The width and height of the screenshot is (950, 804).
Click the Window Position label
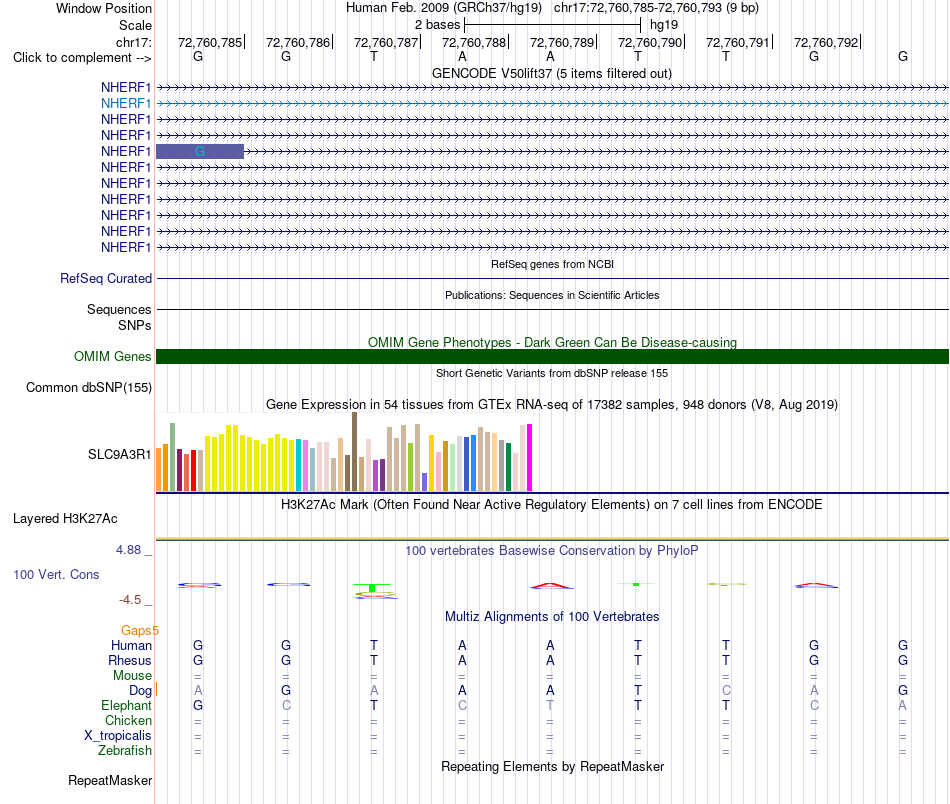coord(104,8)
